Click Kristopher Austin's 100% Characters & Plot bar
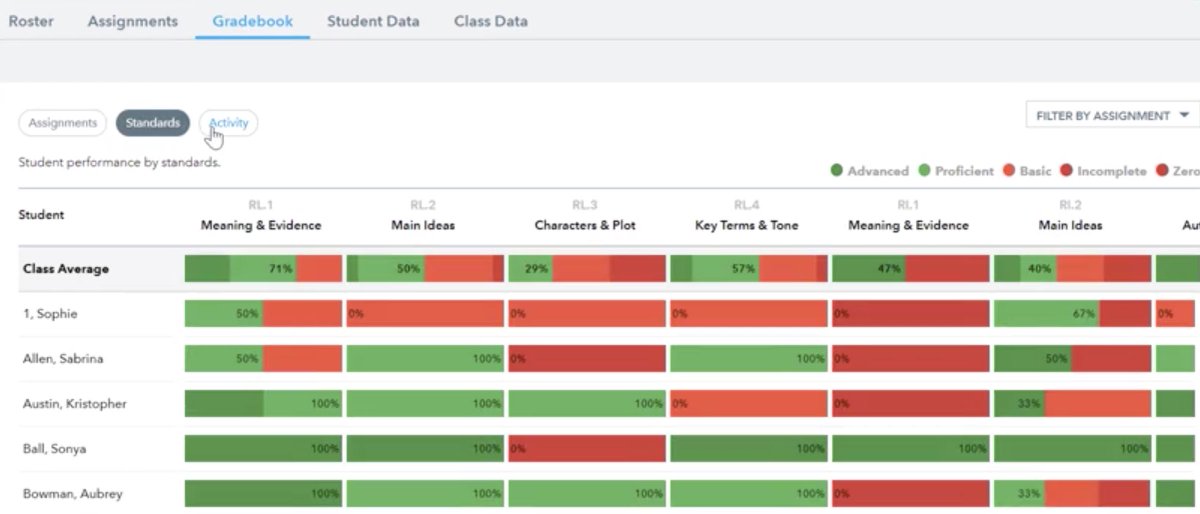 [x=586, y=404]
